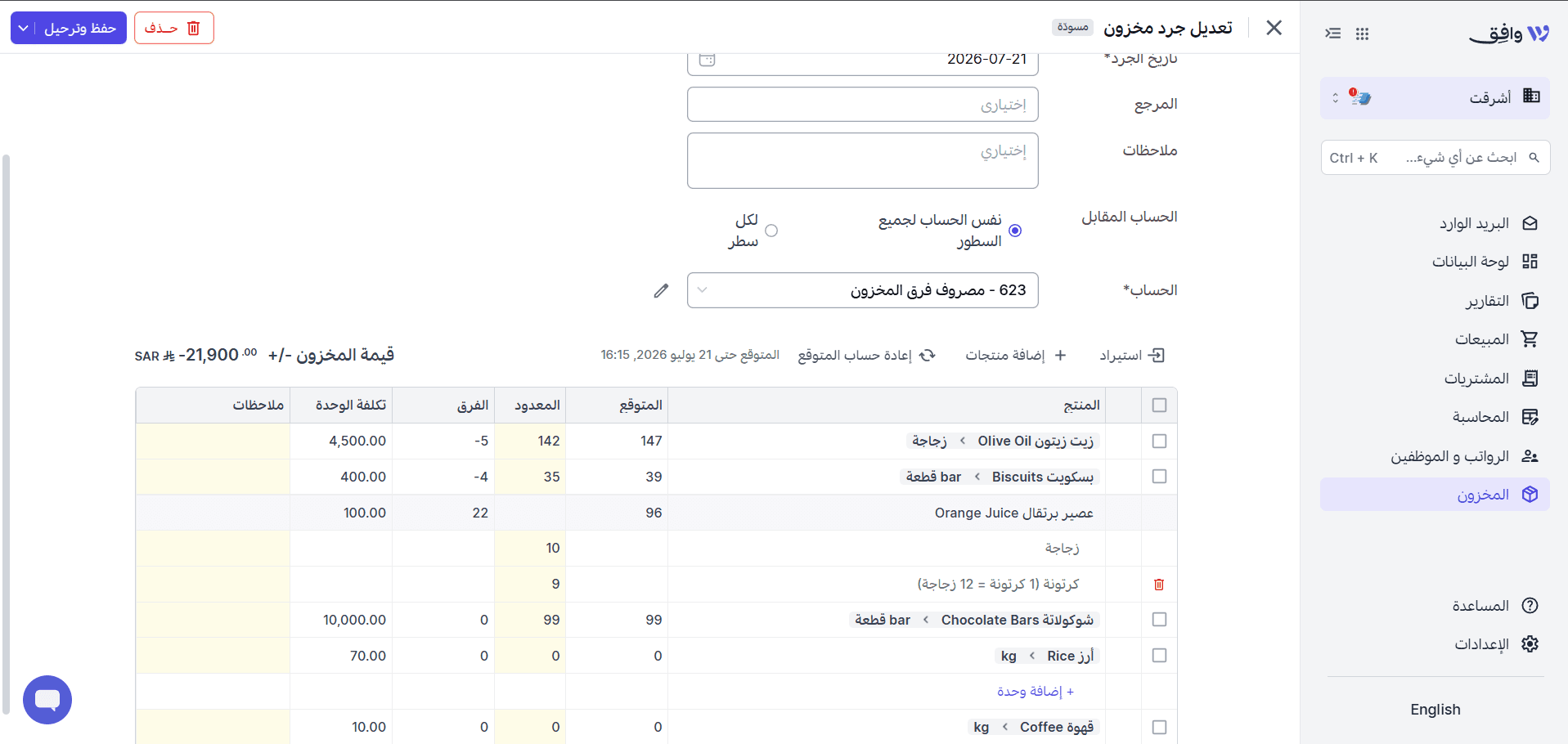Screen dimensions: 1568x744
Task: Edit كرتونة counted value 9
Action: click(530, 584)
